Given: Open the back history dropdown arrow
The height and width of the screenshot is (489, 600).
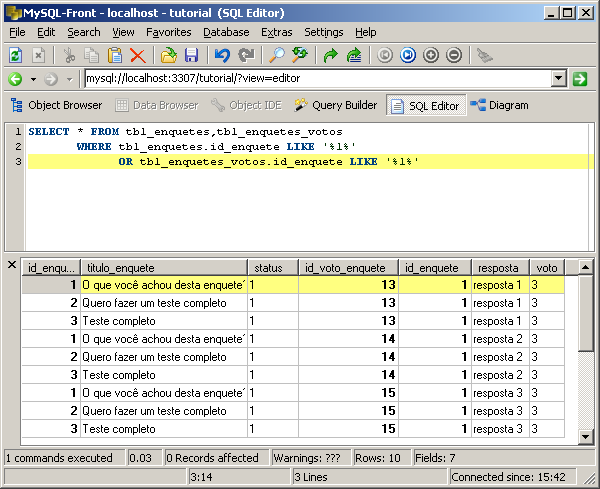Looking at the screenshot, I should [x=33, y=80].
